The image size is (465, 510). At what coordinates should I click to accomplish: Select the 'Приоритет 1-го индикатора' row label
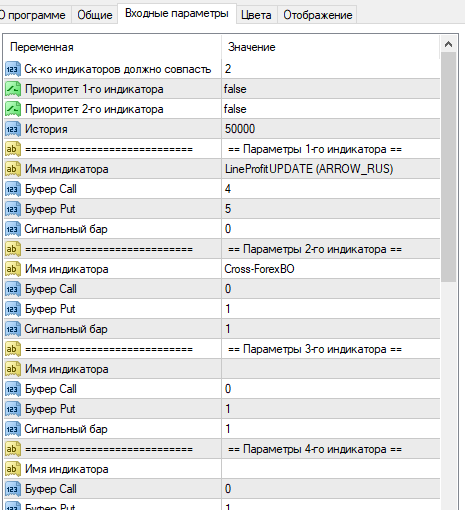point(94,89)
